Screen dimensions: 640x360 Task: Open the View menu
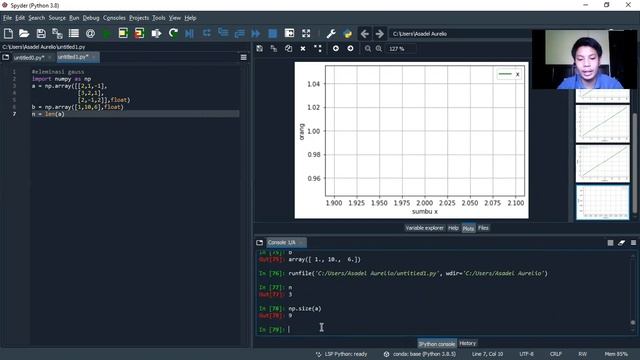pyautogui.click(x=175, y=18)
